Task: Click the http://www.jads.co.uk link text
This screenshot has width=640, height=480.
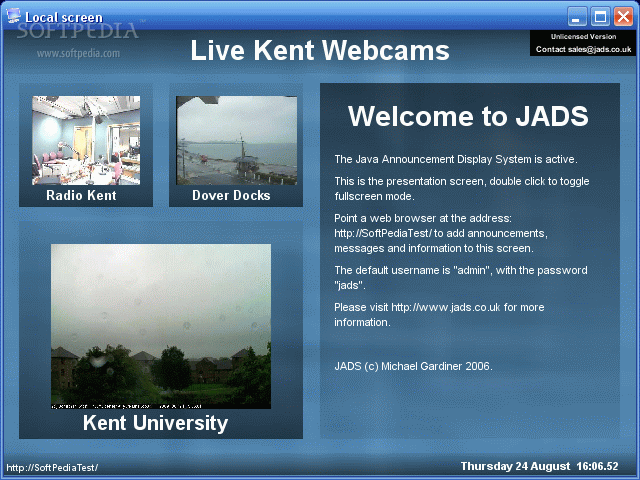Action: pyautogui.click(x=446, y=307)
